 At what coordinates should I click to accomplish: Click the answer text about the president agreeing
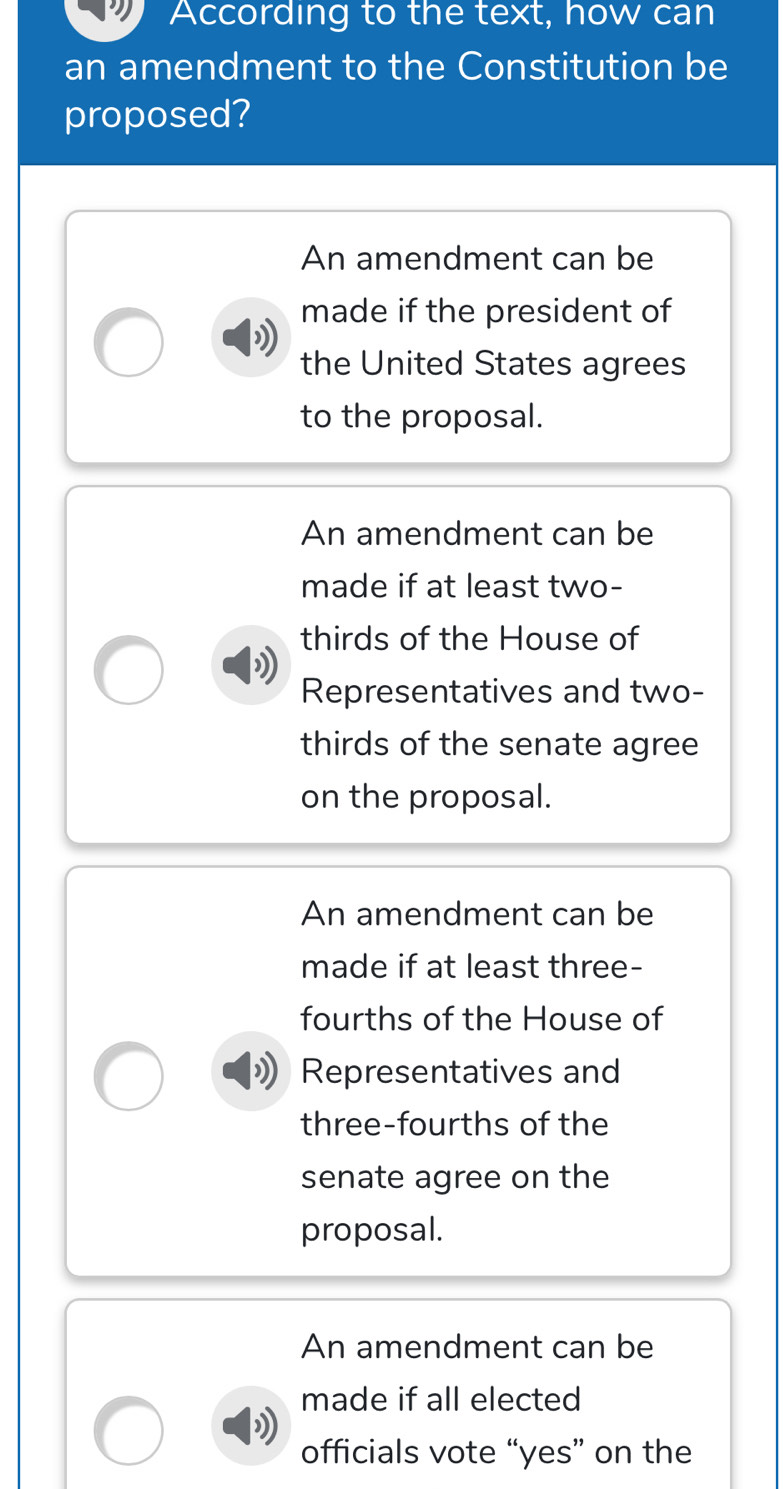[x=493, y=337]
